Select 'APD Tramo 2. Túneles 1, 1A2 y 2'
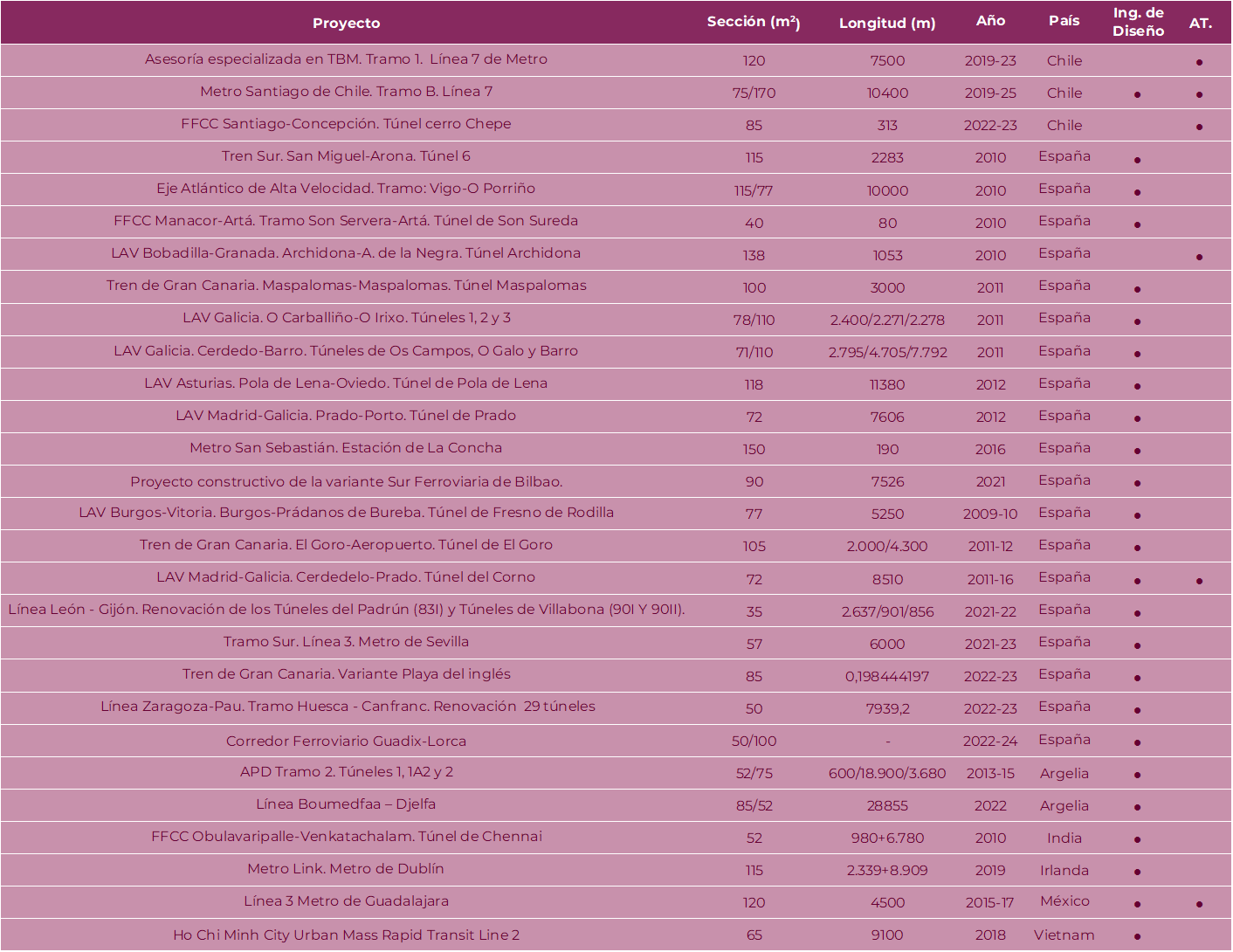The image size is (1233, 952). [x=346, y=772]
